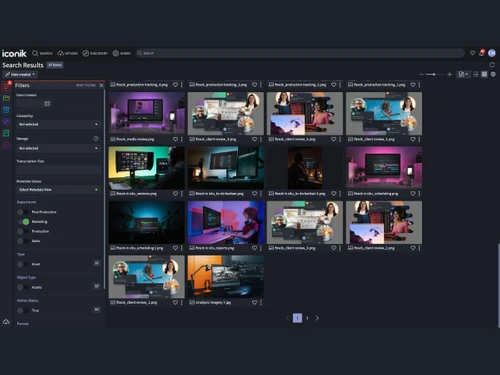Open the Admin navigation item
Viewport: 500px width, 375px height.
(x=122, y=53)
